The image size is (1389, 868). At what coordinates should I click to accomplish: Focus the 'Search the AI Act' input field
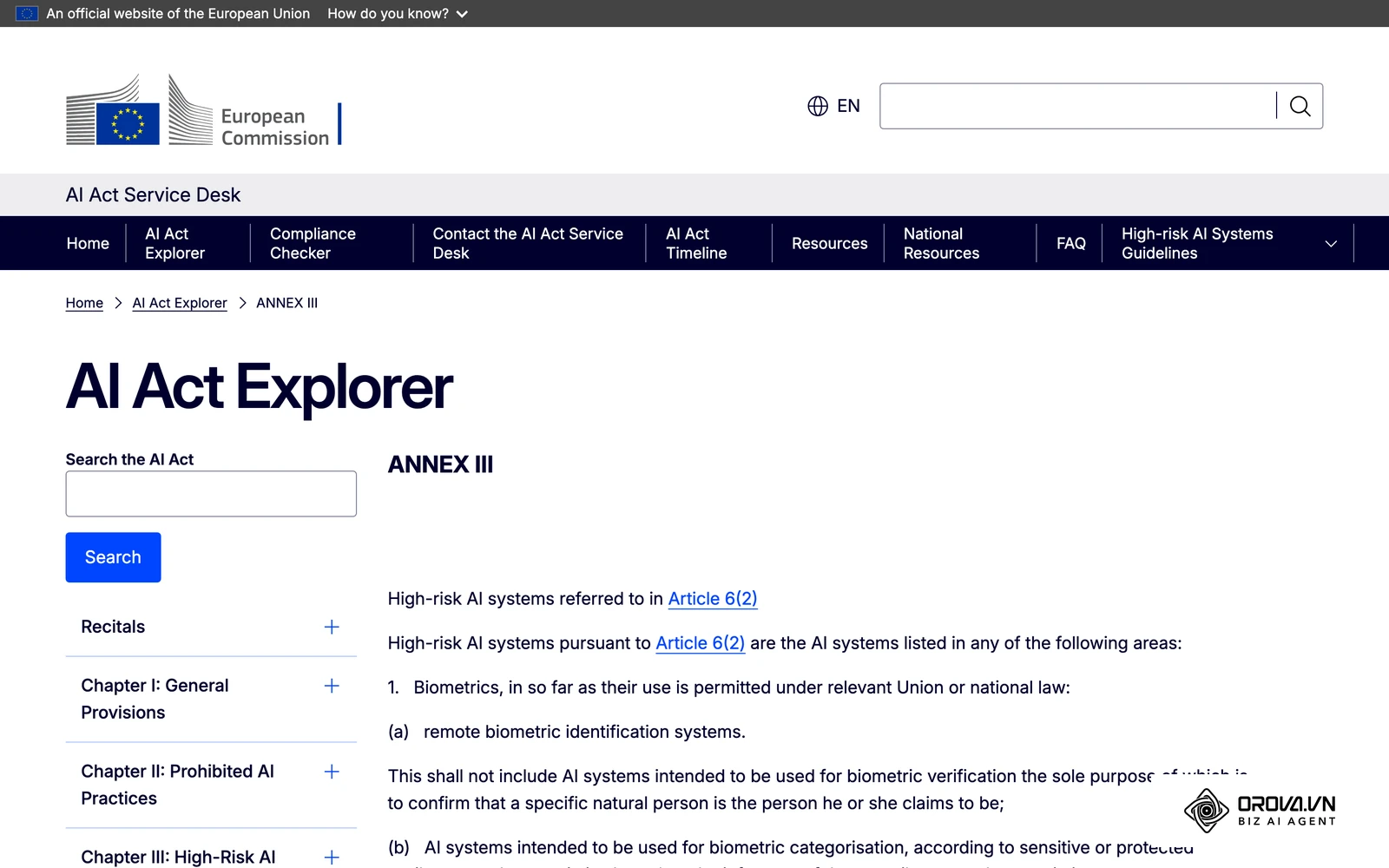[x=211, y=494]
